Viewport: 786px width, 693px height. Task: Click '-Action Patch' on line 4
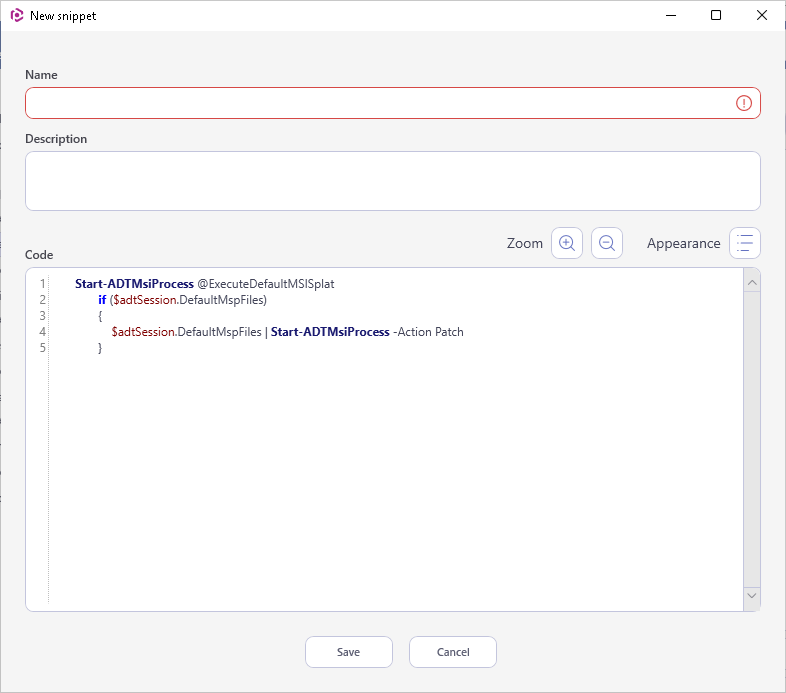[429, 332]
